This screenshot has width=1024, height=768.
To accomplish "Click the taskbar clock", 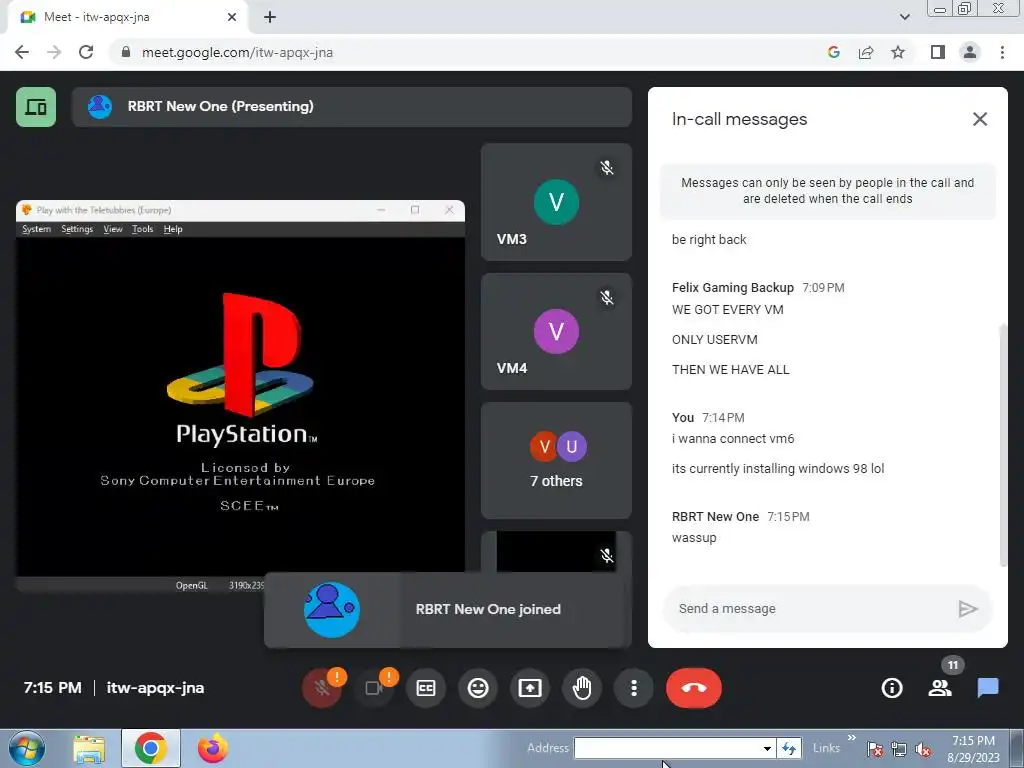I will 974,749.
